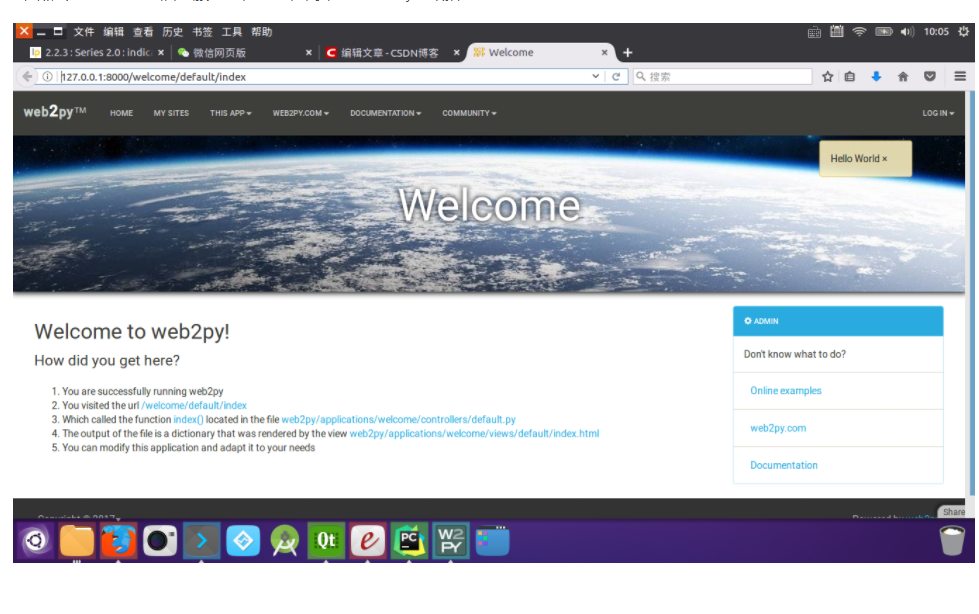Viewport: 979px width, 614px height.
Task: Open the terminal icon in the dock
Action: [201, 540]
